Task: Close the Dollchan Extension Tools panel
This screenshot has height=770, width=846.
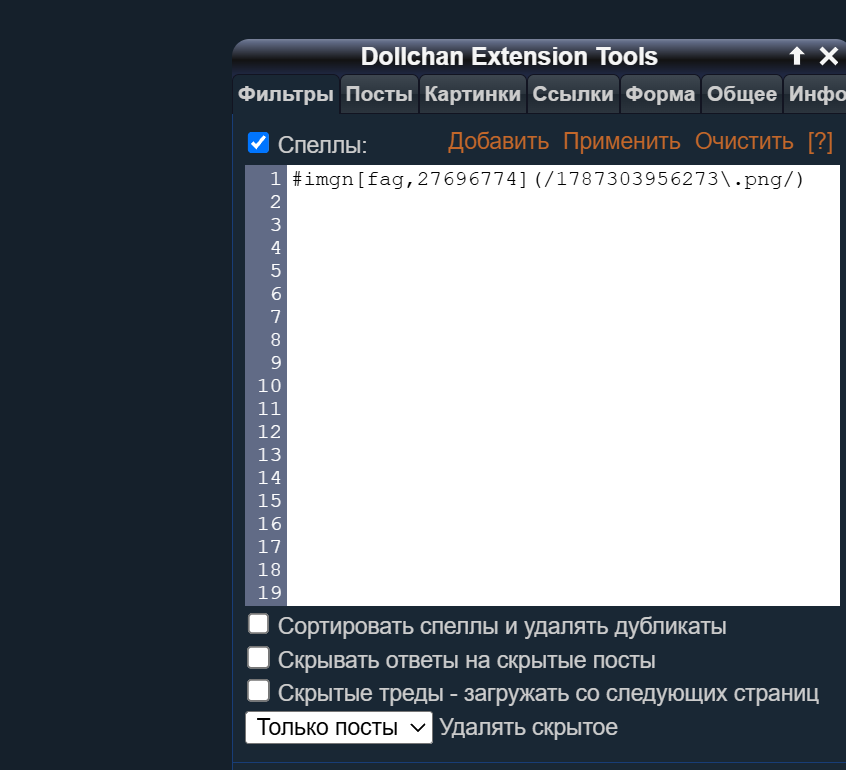Action: 829,56
